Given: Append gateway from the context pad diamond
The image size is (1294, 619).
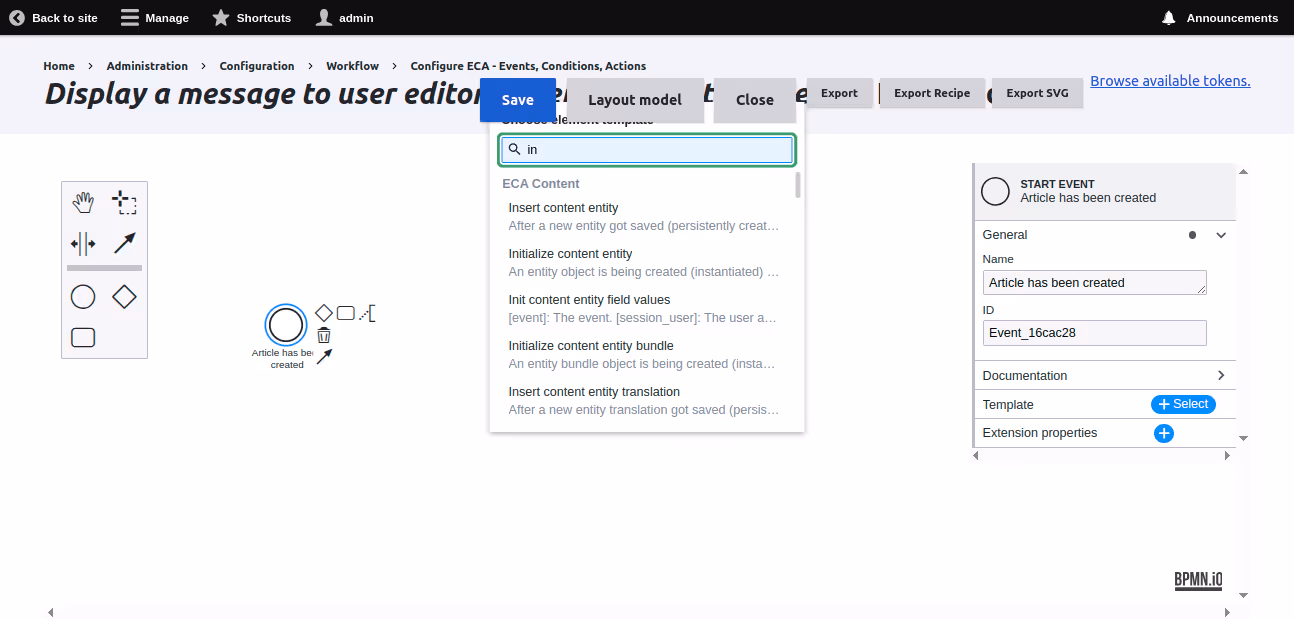Looking at the screenshot, I should point(324,313).
